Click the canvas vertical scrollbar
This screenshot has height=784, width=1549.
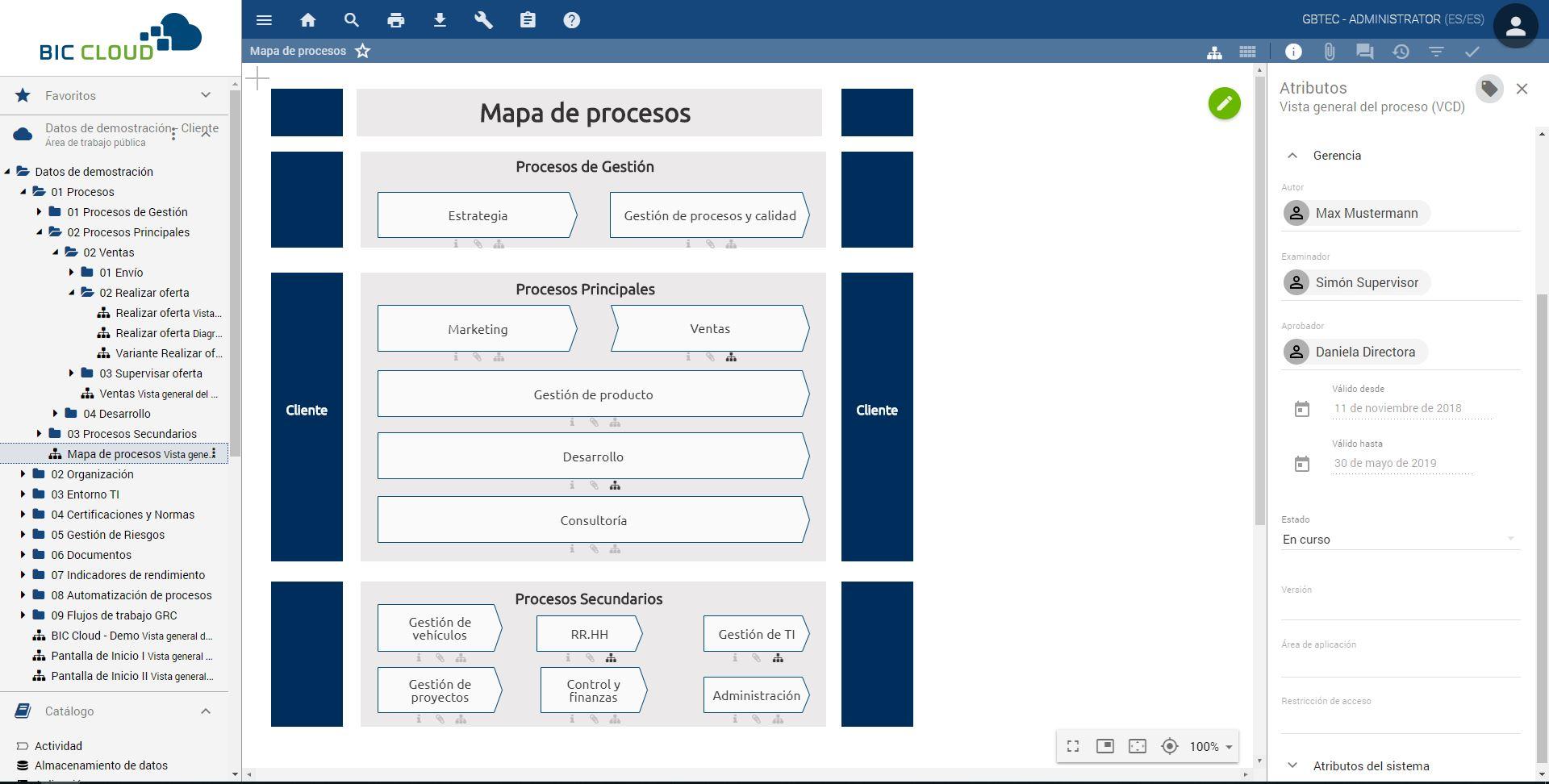pyautogui.click(x=1259, y=301)
